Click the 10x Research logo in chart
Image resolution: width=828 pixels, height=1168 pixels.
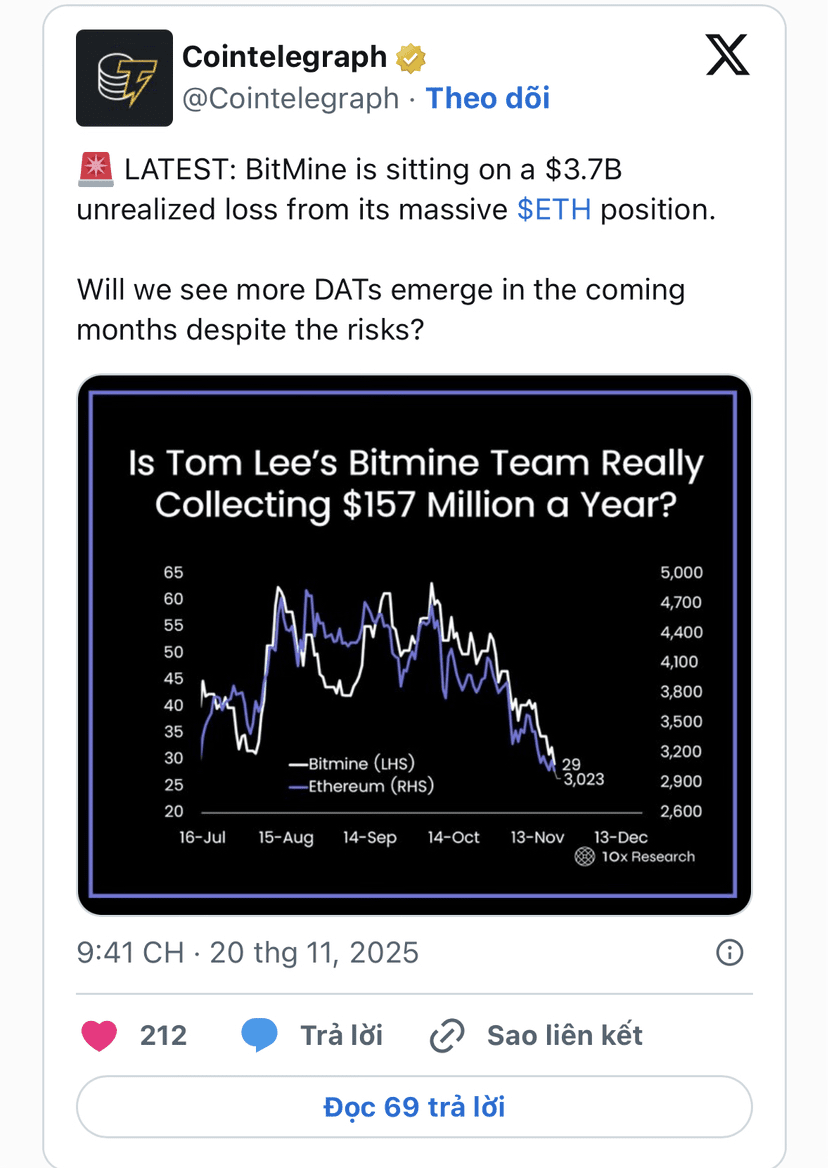pyautogui.click(x=585, y=856)
